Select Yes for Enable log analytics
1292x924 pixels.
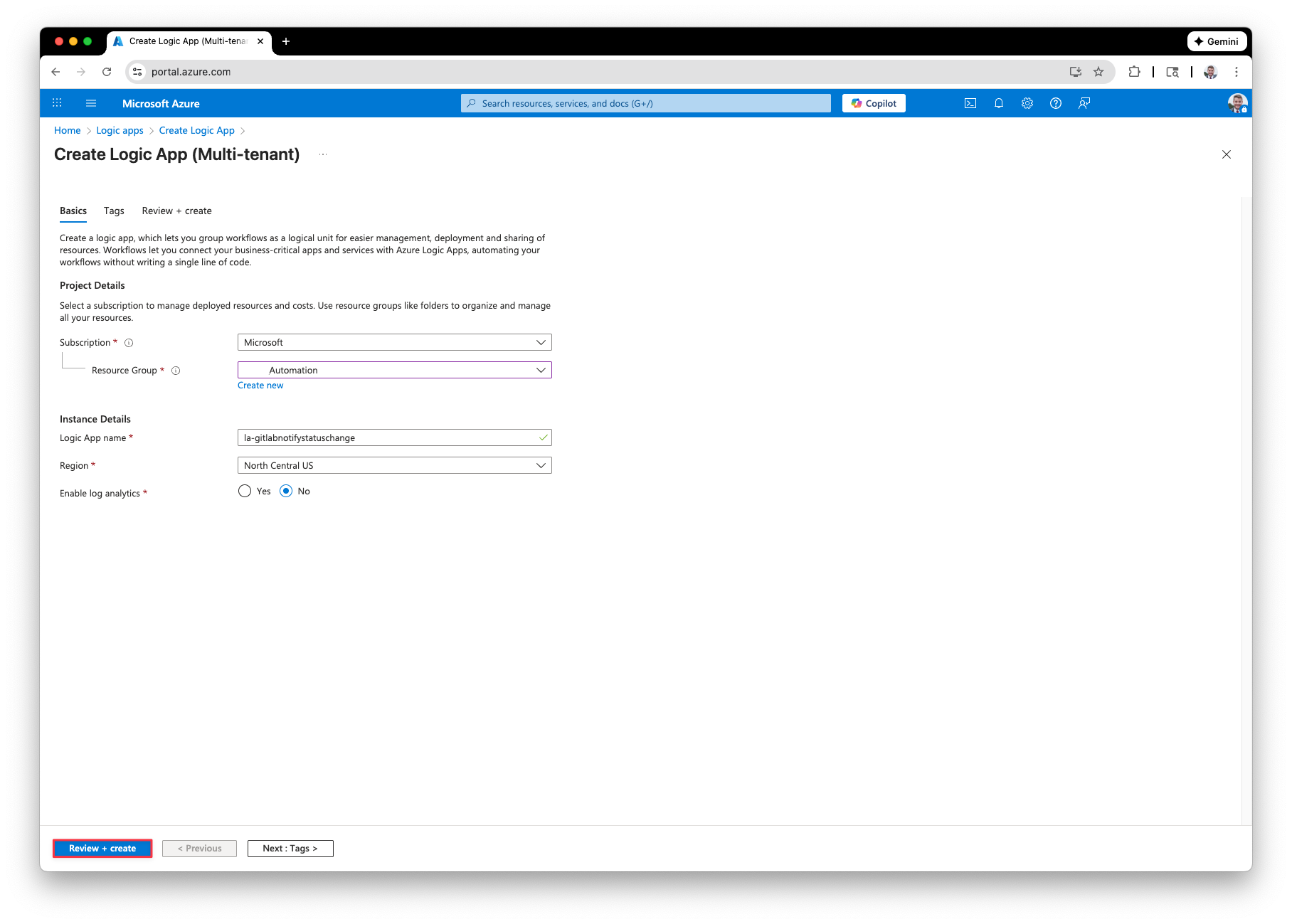[x=245, y=491]
